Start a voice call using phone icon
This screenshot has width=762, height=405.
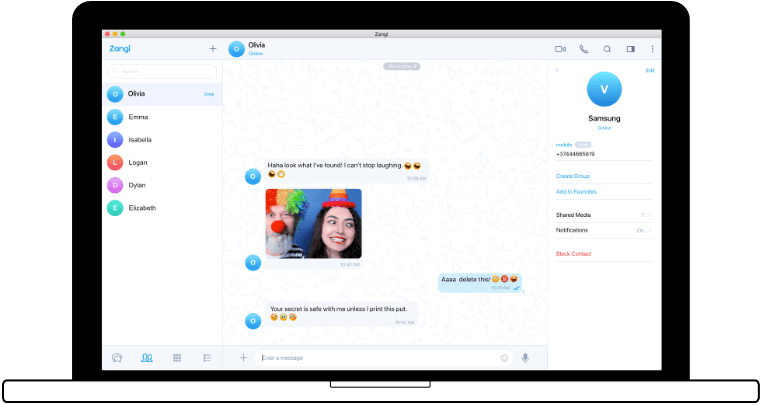point(584,49)
